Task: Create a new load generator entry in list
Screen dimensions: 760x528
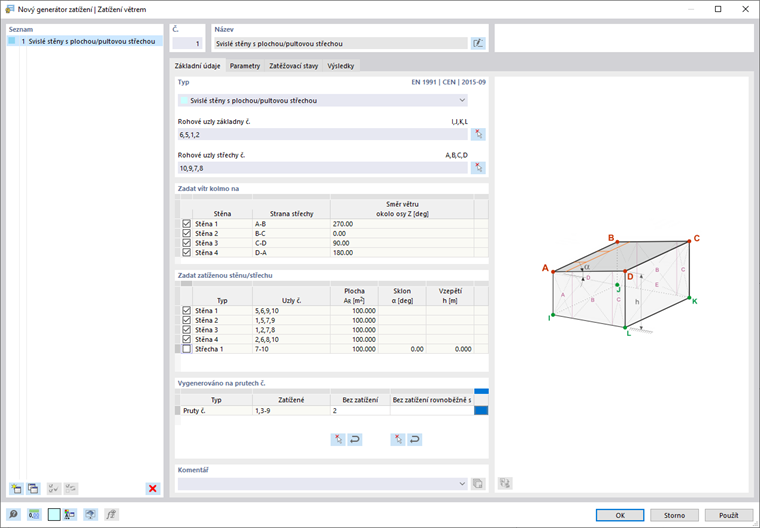Action: [16, 488]
